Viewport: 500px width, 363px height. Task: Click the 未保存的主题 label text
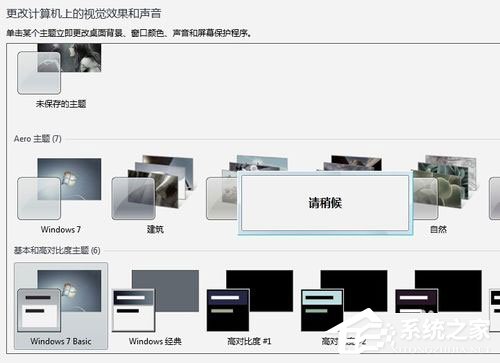(x=61, y=104)
